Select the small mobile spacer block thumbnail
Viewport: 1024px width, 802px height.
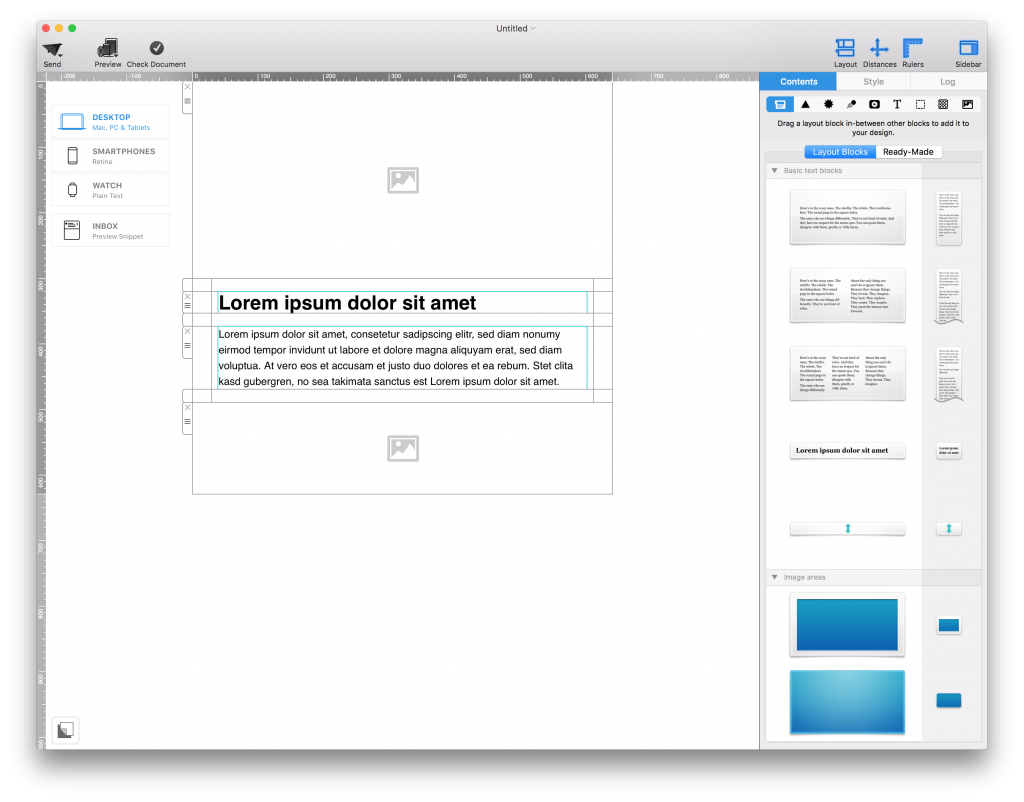click(x=948, y=528)
